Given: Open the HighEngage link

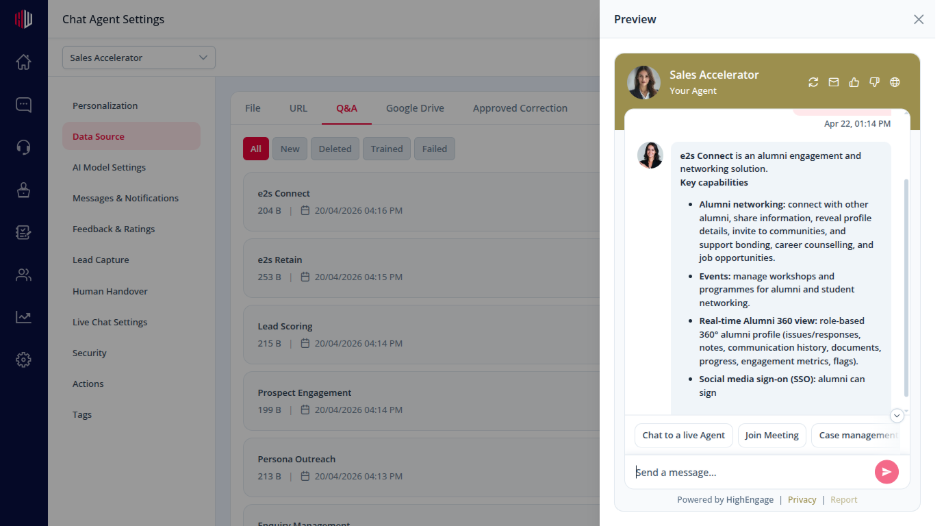Looking at the screenshot, I should click(749, 500).
